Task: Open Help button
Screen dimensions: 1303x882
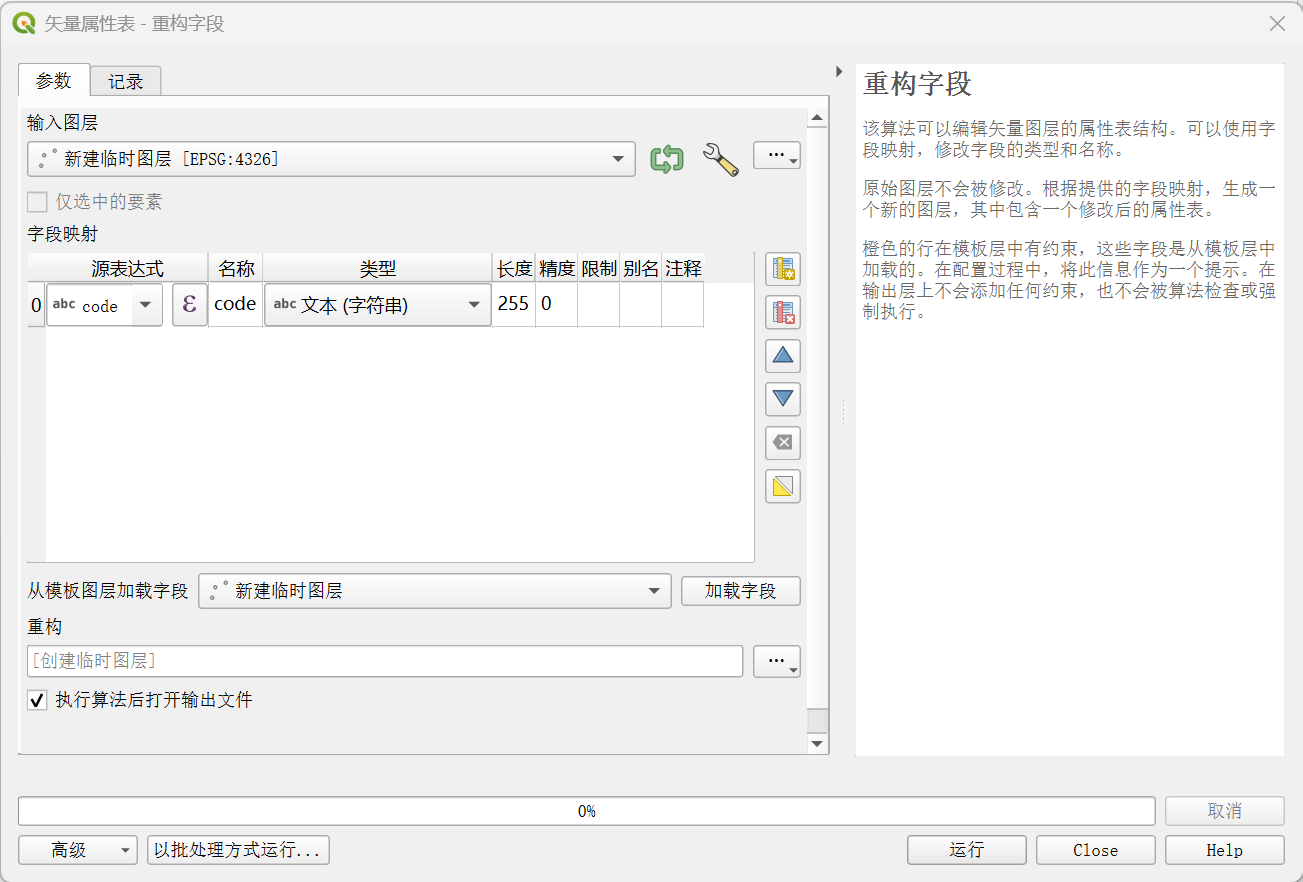Action: pyautogui.click(x=1225, y=850)
